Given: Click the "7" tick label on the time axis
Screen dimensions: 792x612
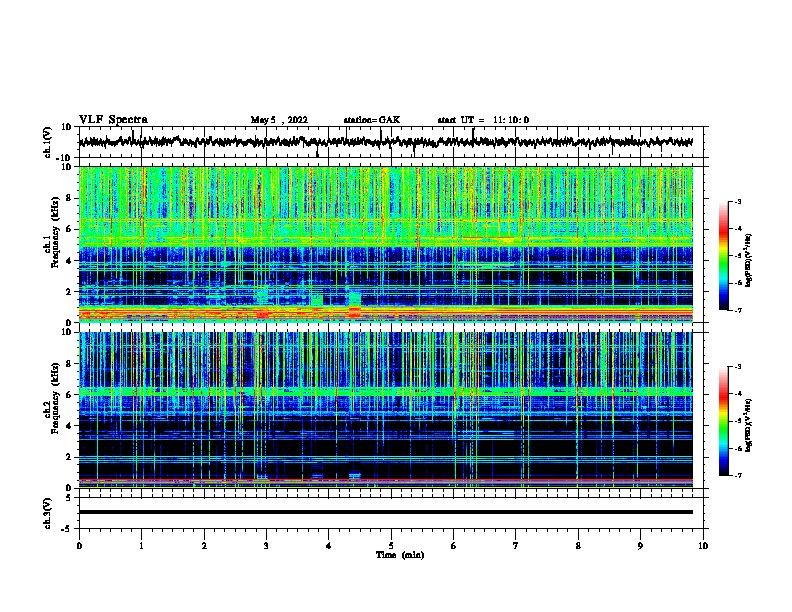Looking at the screenshot, I should (x=516, y=546).
